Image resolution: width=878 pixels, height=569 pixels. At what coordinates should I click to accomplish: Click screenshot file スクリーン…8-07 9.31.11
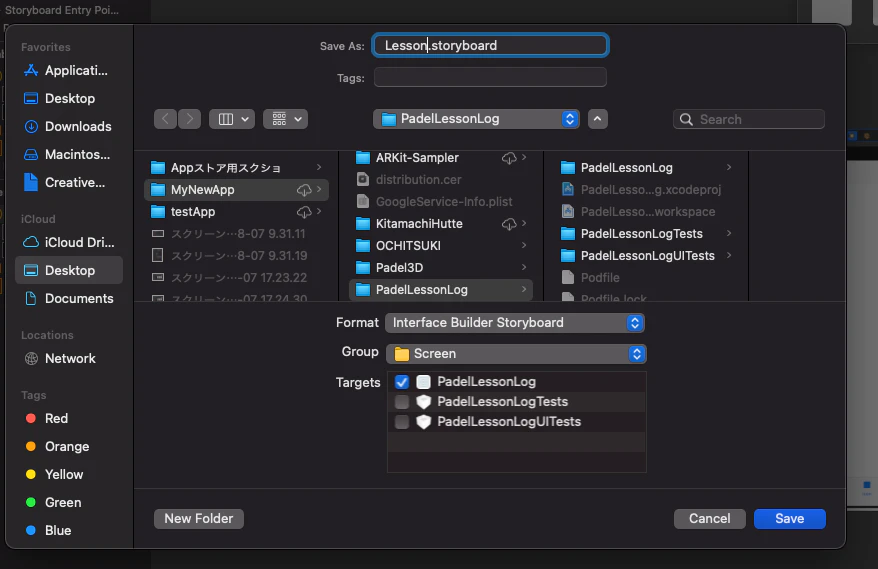click(x=236, y=234)
